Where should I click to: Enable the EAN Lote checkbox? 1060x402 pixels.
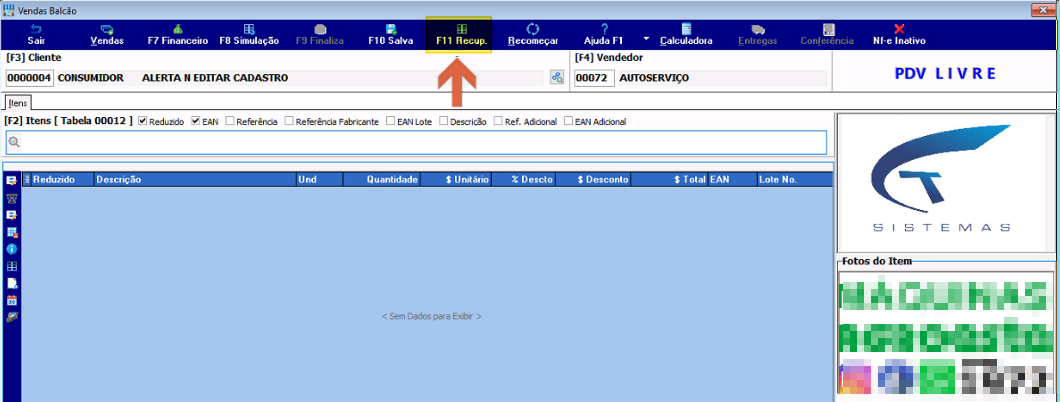[390, 122]
